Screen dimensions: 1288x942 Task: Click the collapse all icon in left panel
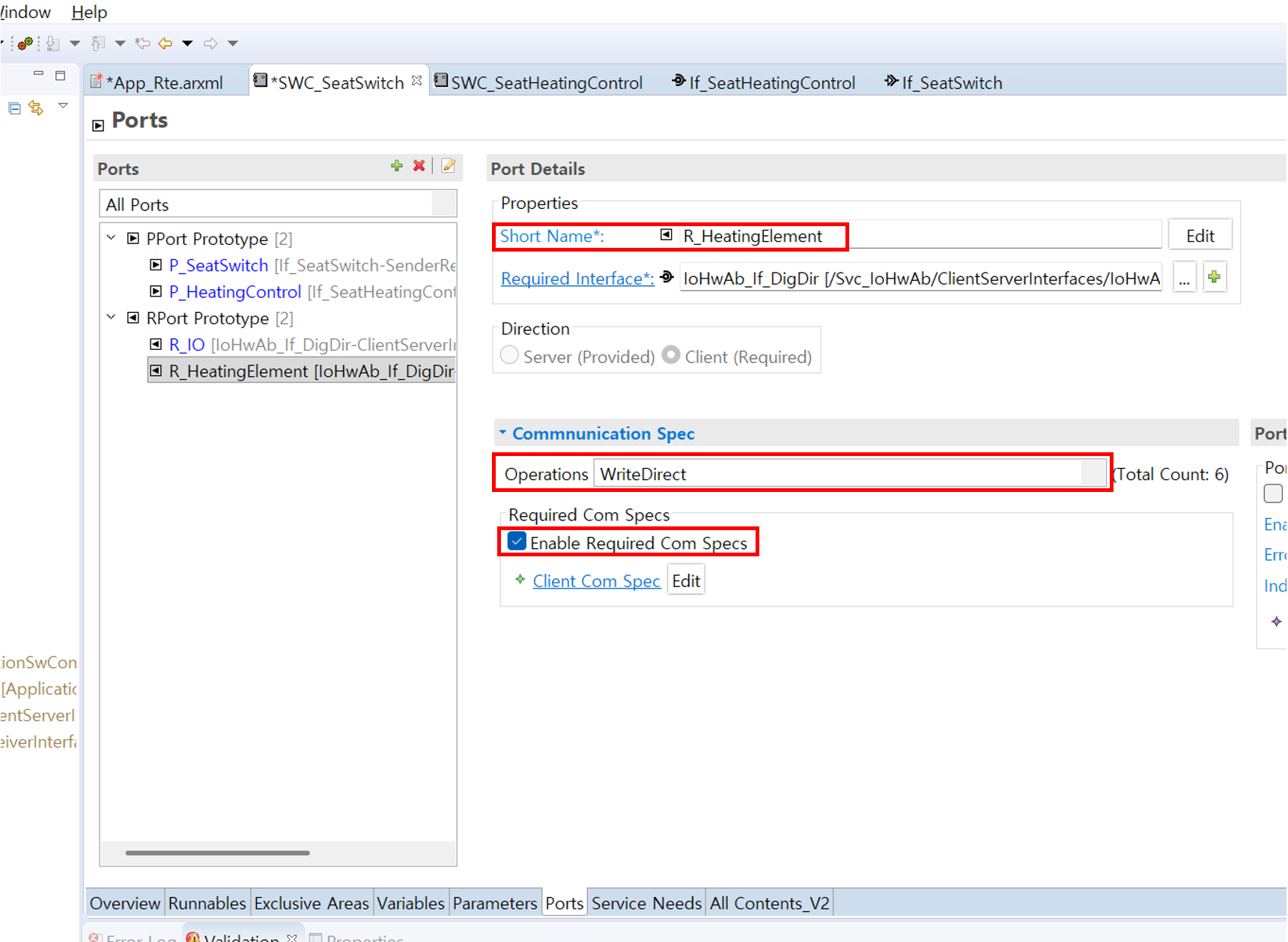tap(14, 109)
